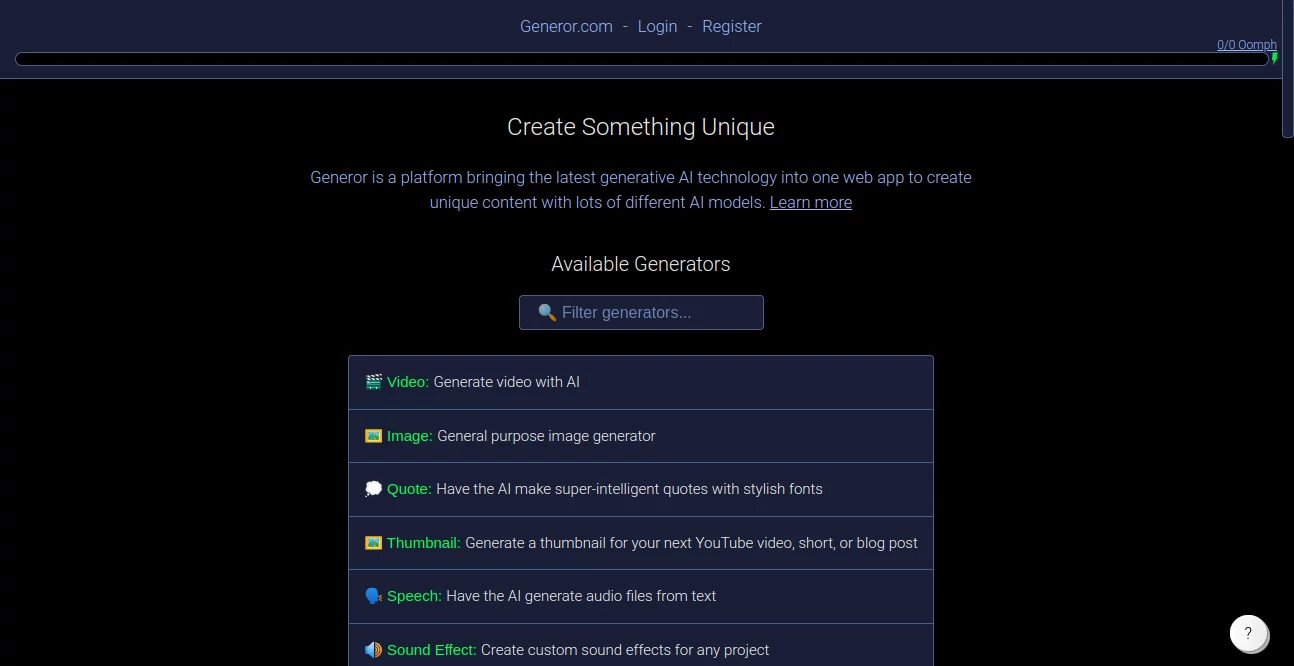This screenshot has width=1294, height=666.
Task: Select the Sound Effect speaker icon
Action: tap(373, 649)
